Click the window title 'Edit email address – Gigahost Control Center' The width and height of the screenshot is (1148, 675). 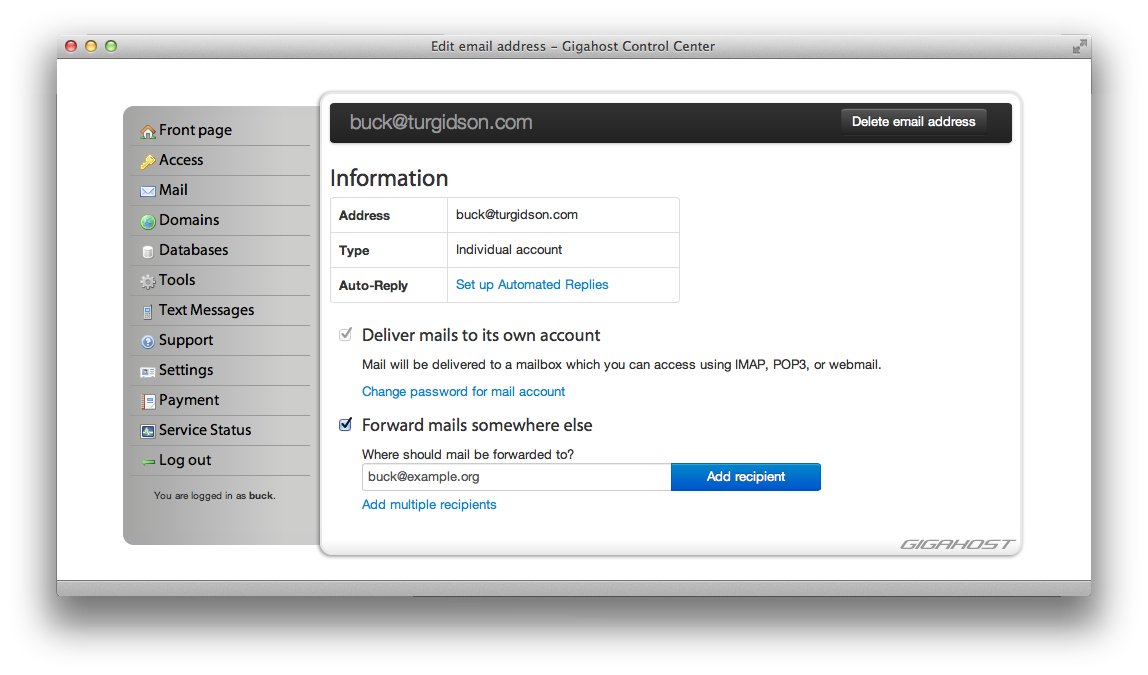573,46
